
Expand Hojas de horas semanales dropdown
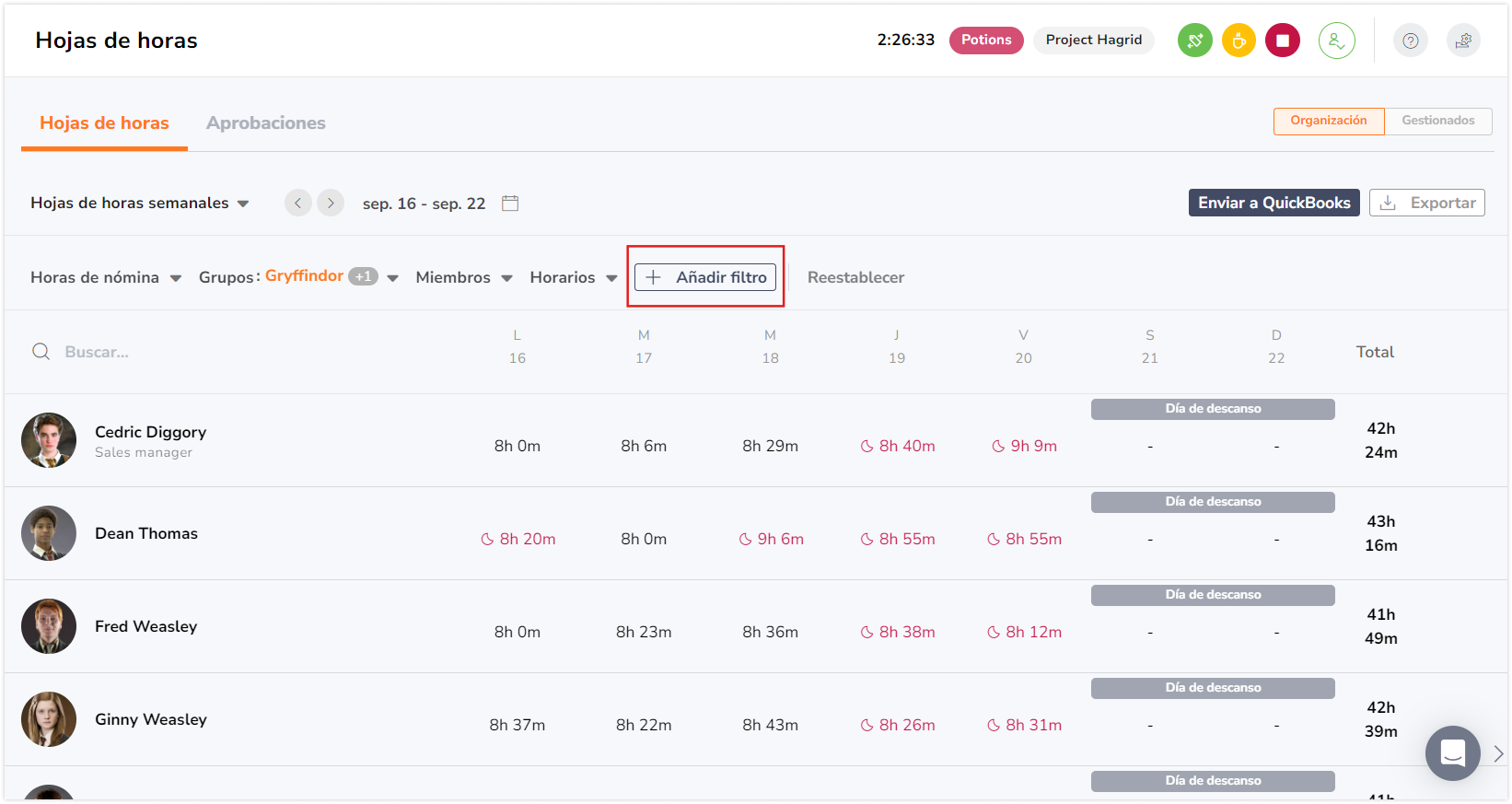[140, 203]
